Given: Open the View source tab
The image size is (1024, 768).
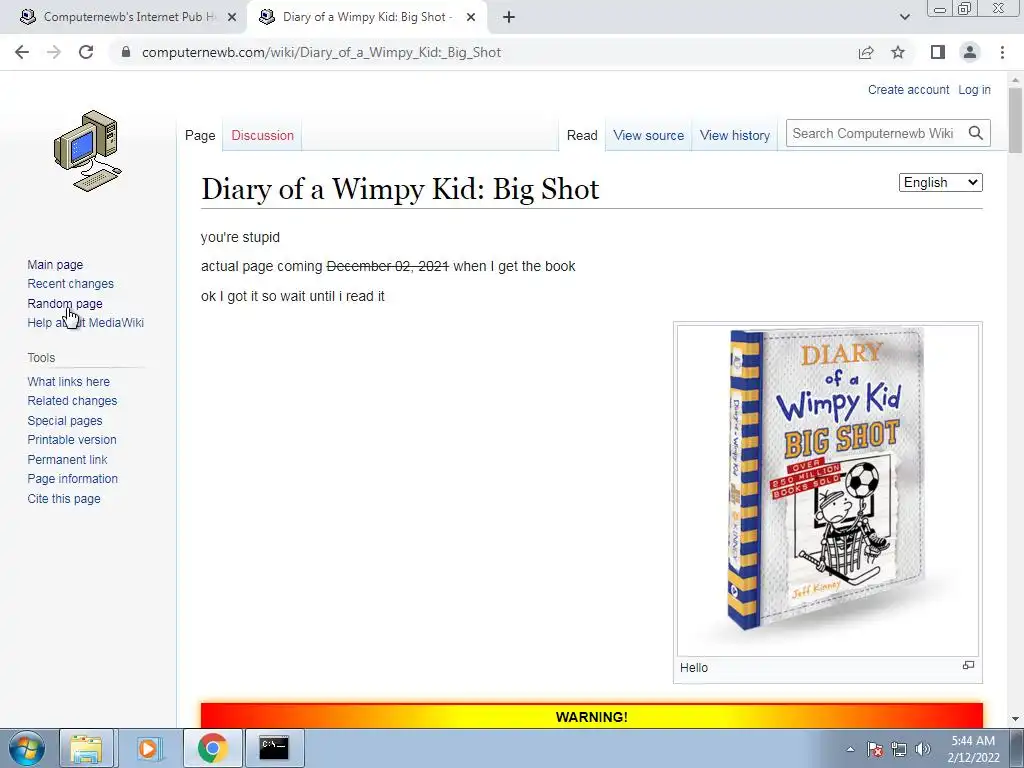Looking at the screenshot, I should pos(648,135).
